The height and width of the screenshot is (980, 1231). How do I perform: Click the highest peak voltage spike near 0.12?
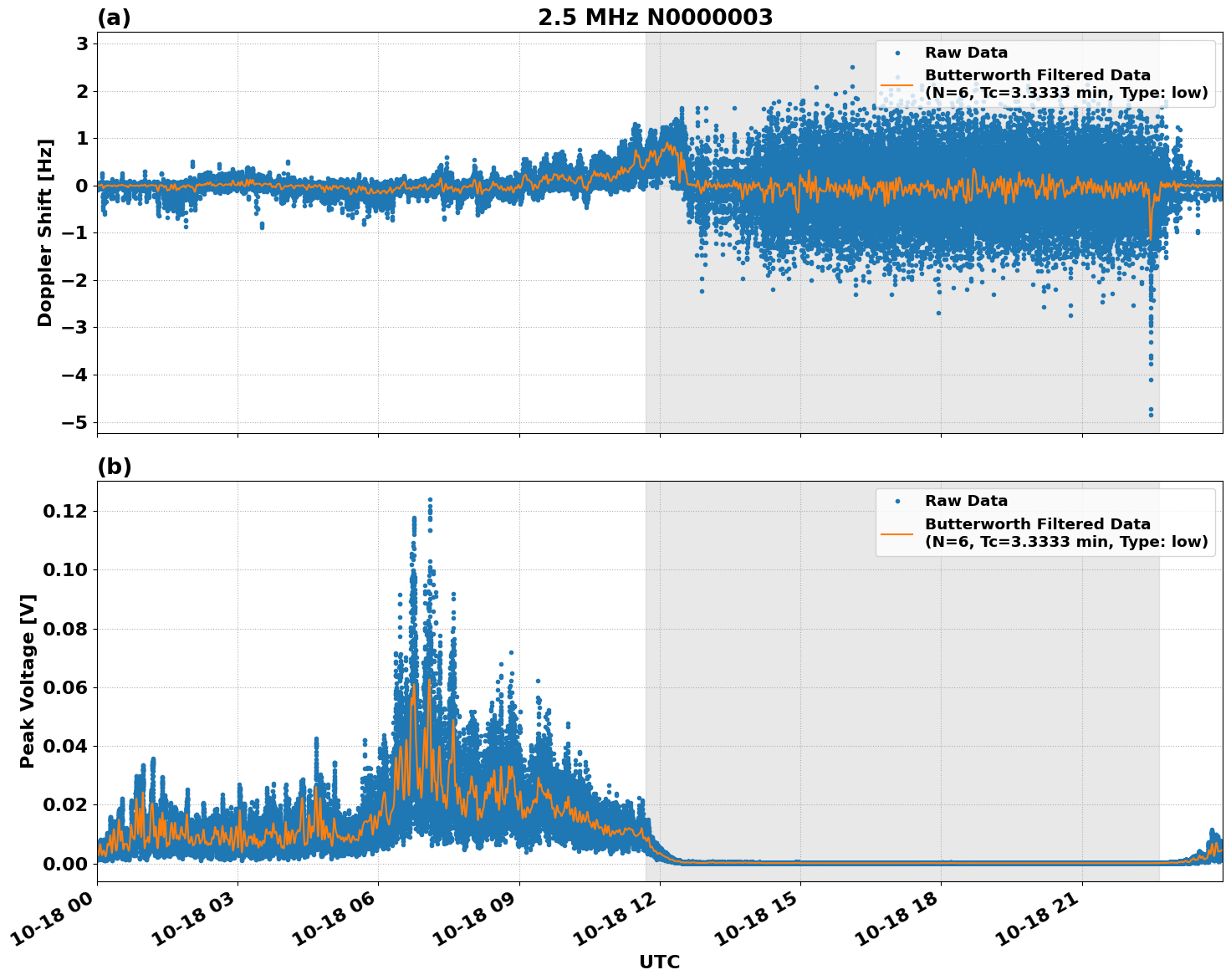point(430,500)
